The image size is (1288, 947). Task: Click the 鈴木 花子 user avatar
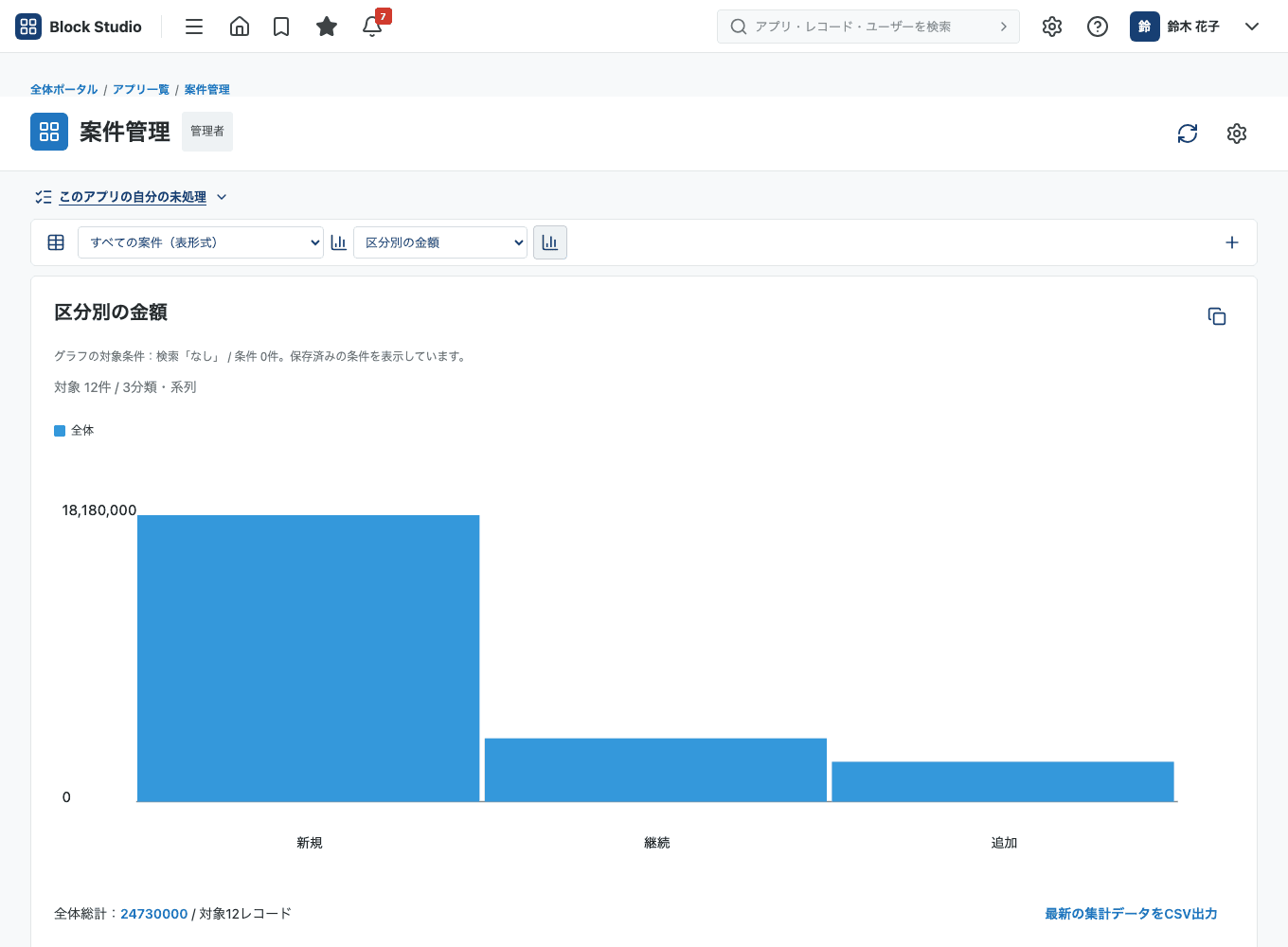pos(1145,27)
